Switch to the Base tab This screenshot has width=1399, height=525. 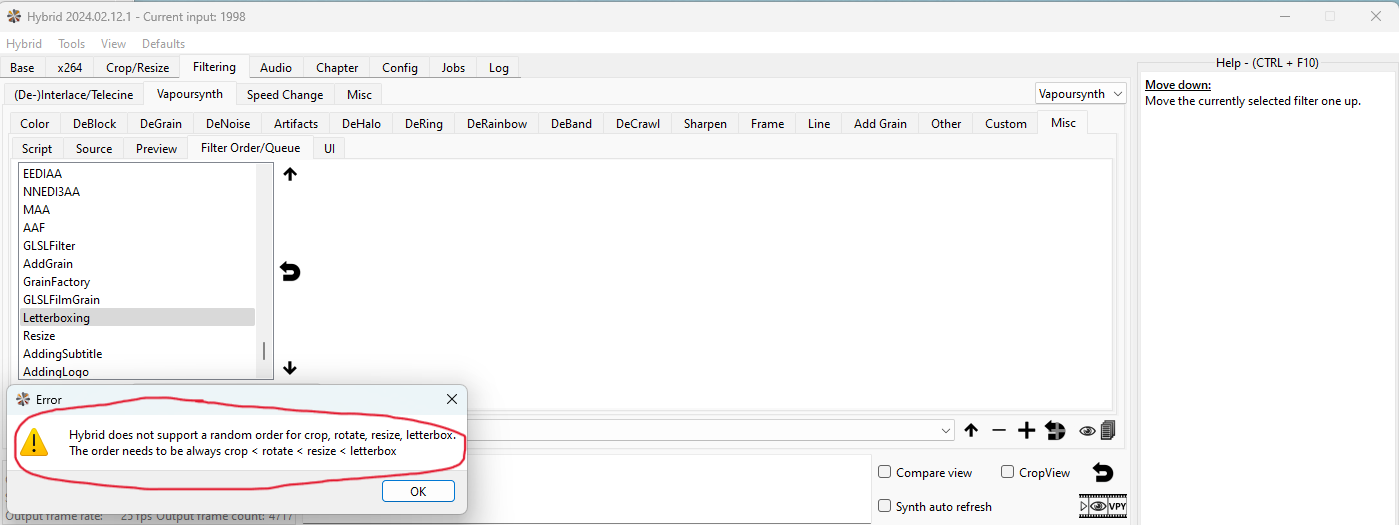[x=22, y=68]
